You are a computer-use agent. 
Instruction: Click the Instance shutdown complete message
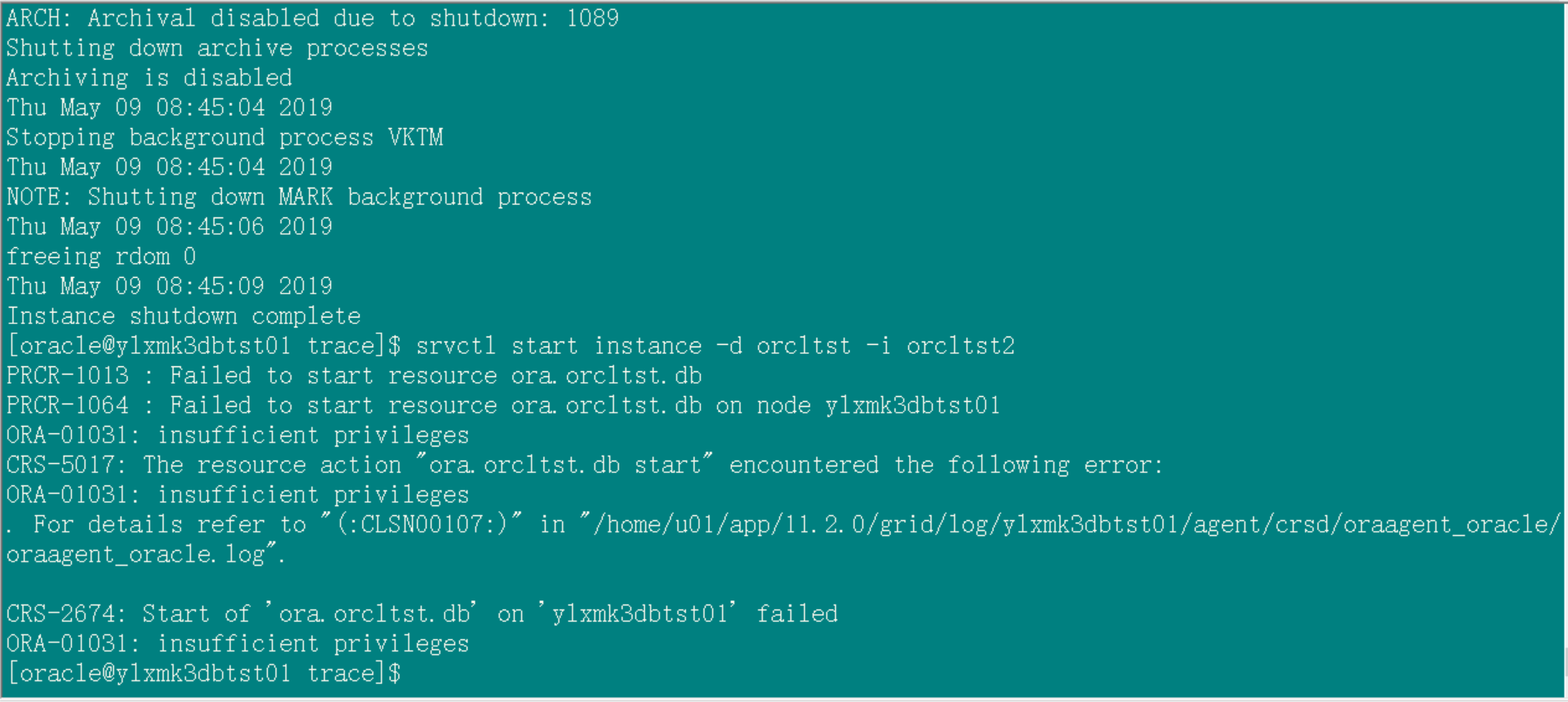pyautogui.click(x=184, y=316)
